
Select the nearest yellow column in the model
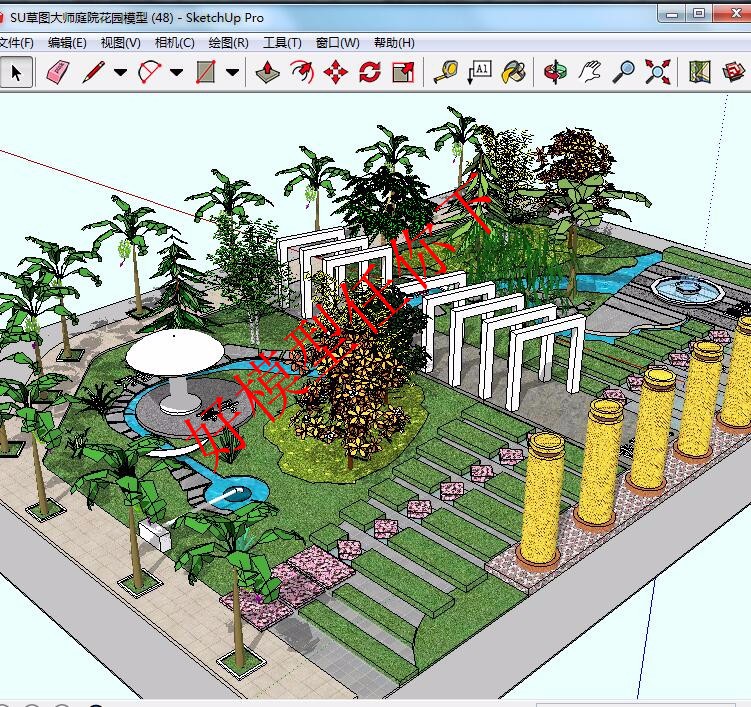pyautogui.click(x=542, y=501)
